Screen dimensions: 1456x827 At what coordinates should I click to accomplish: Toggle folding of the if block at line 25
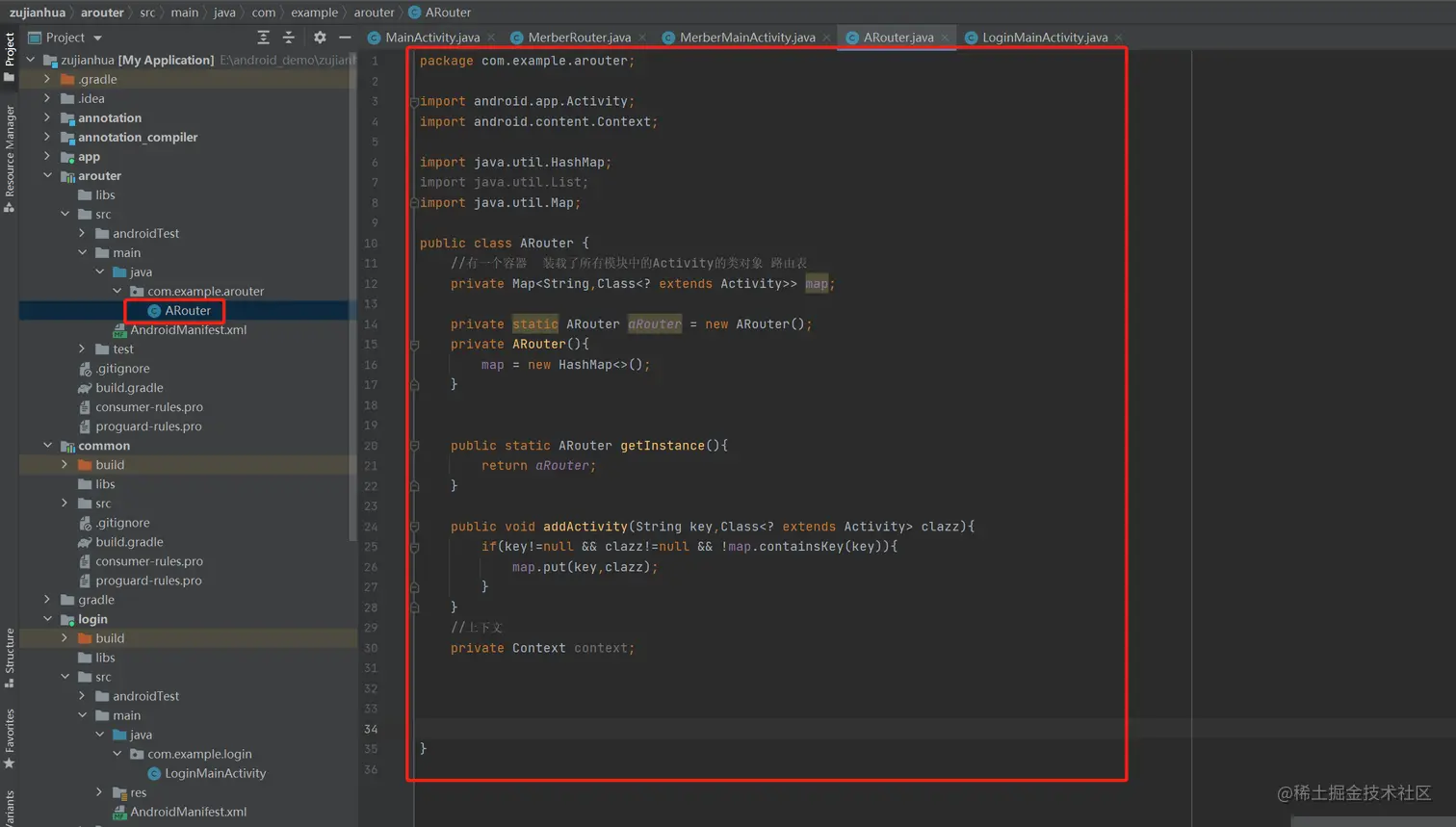click(414, 547)
